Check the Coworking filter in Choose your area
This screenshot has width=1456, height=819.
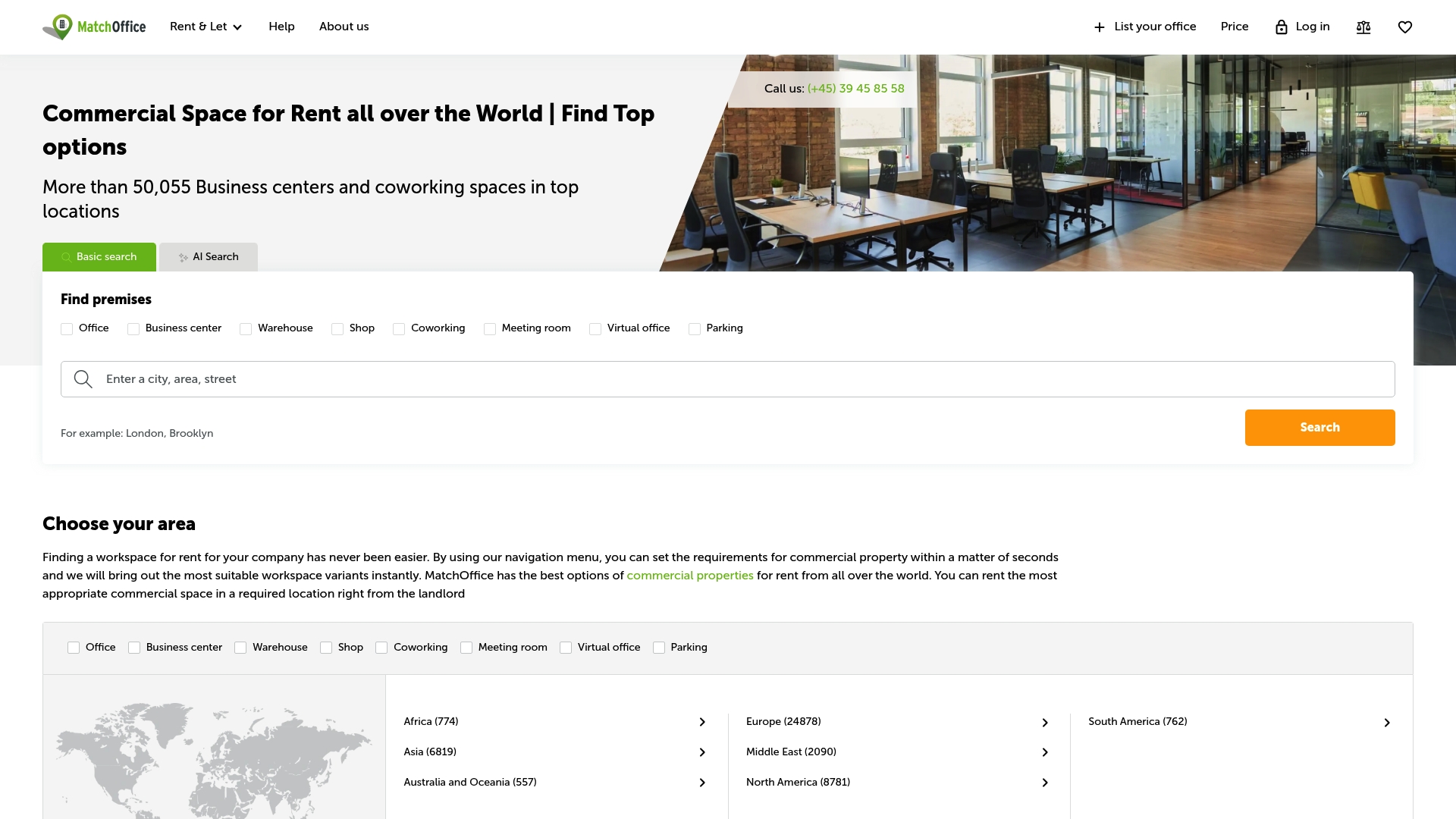(x=381, y=648)
